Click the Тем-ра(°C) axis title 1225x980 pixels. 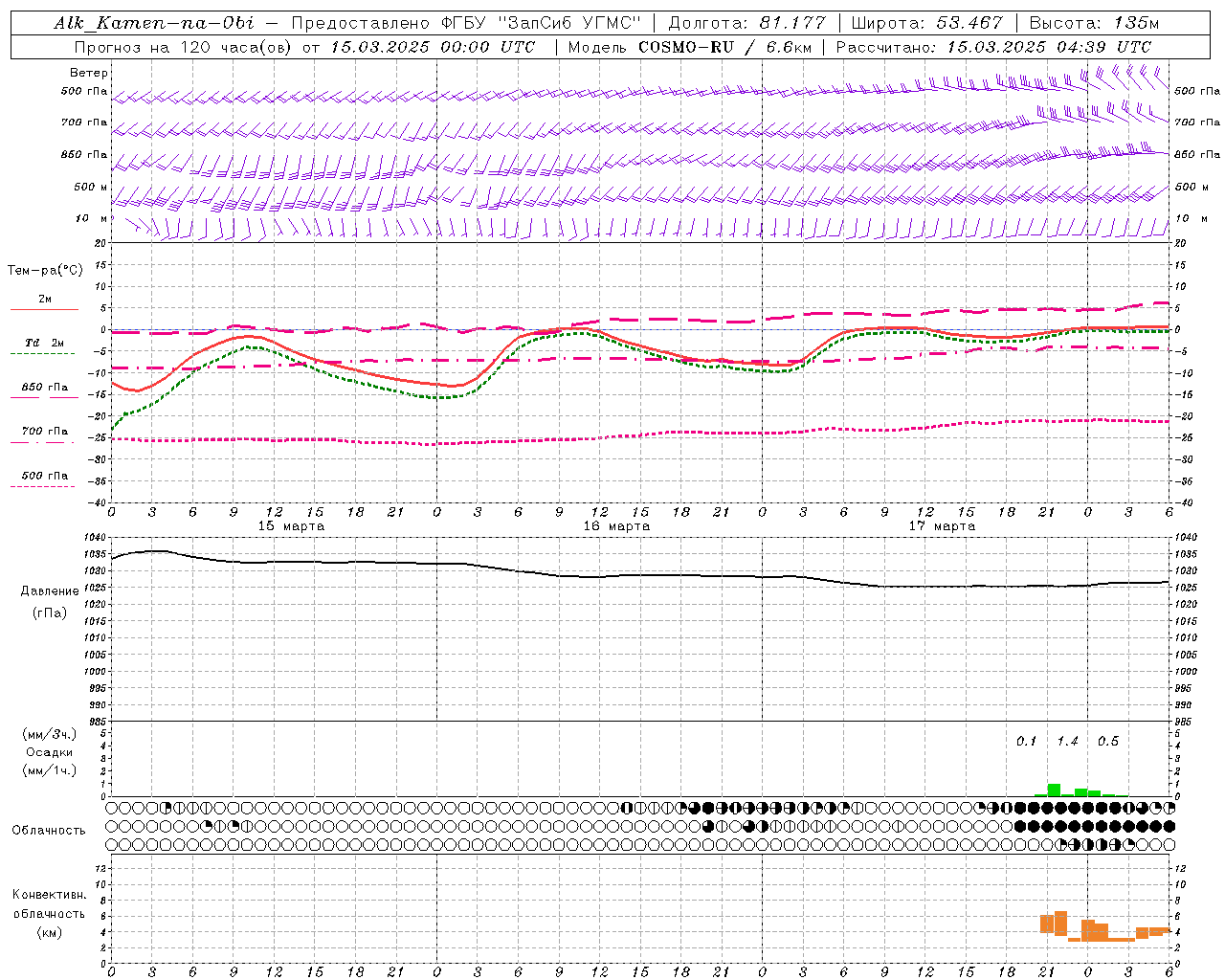45,270
